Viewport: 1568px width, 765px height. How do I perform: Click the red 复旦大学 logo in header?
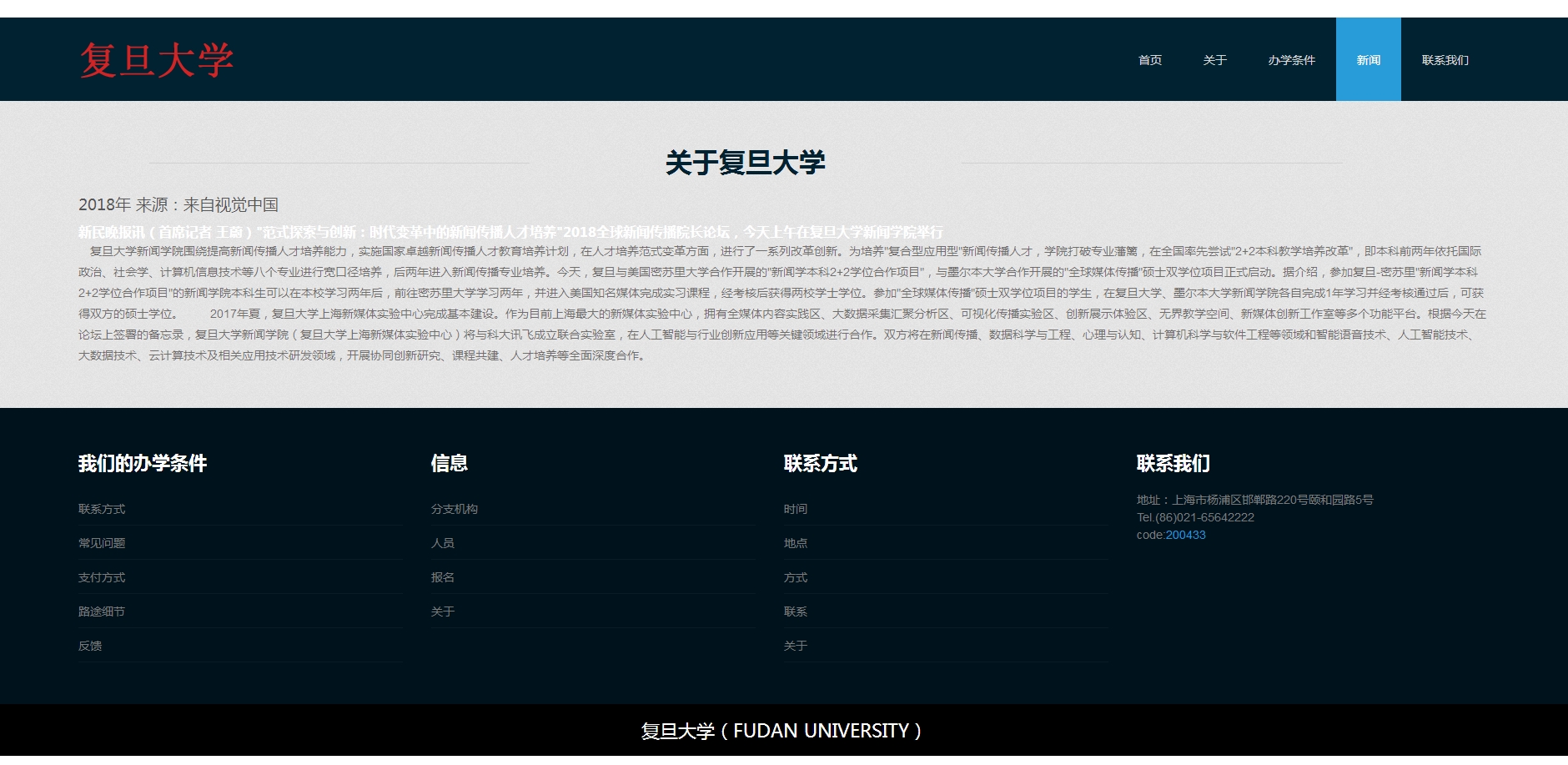point(156,60)
